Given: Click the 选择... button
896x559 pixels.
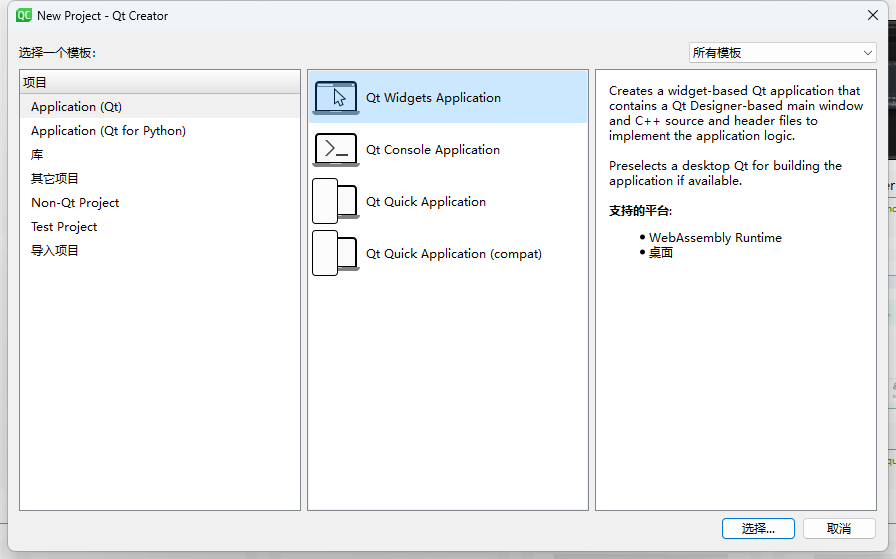Looking at the screenshot, I should (x=758, y=529).
